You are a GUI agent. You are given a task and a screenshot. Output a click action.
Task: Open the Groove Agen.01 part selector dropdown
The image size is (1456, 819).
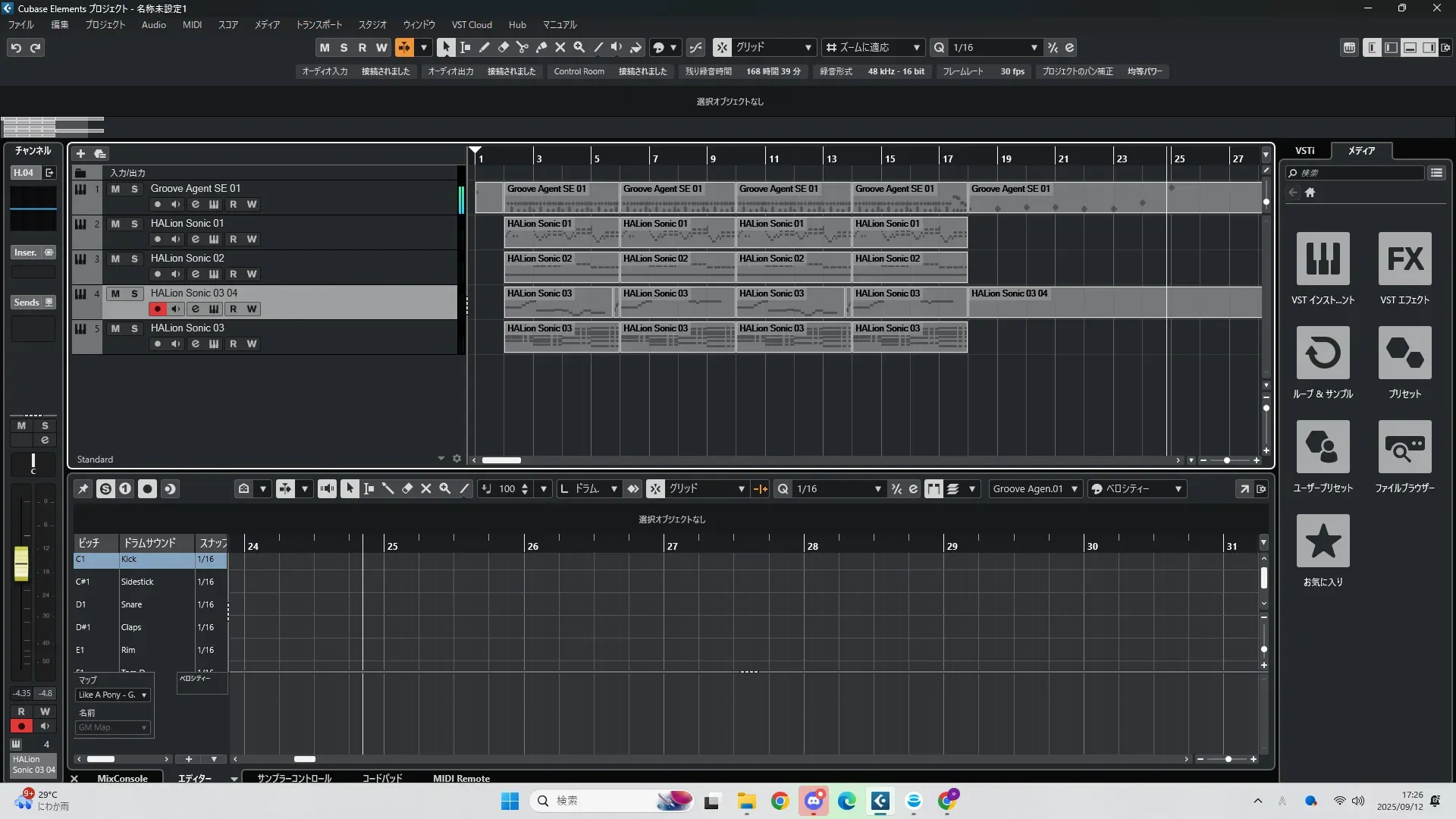1074,489
